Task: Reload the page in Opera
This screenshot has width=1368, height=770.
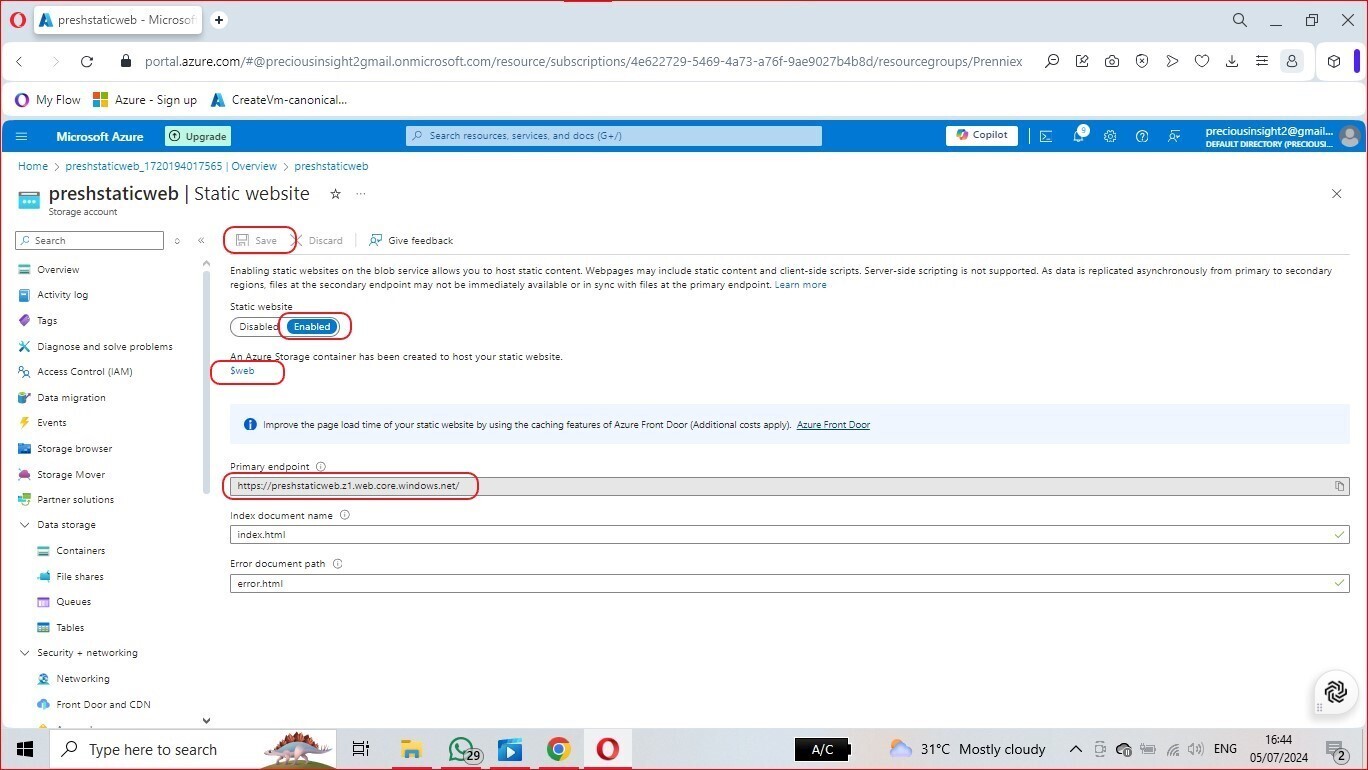Action: pyautogui.click(x=87, y=61)
